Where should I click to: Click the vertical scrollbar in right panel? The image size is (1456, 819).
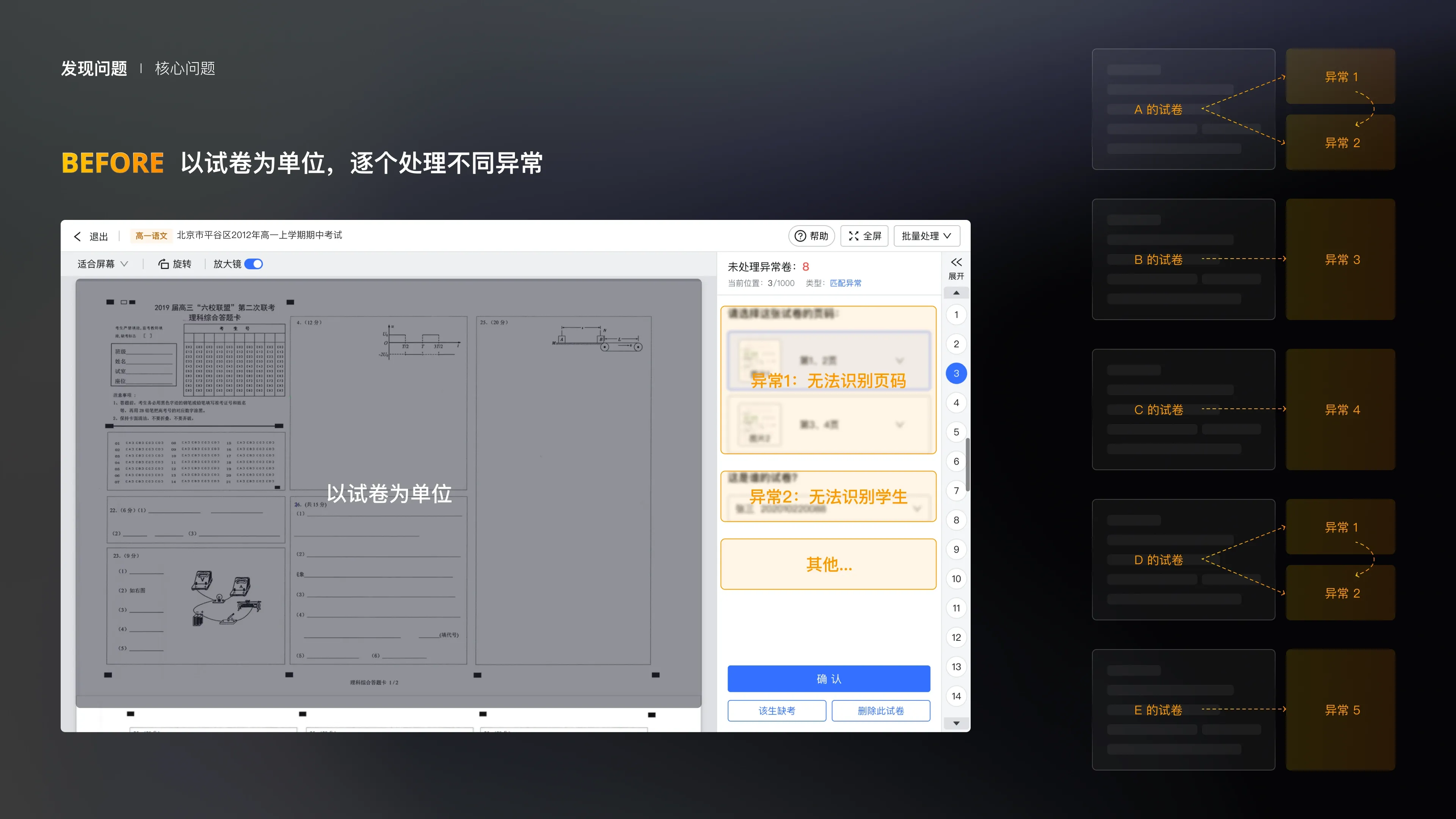(x=968, y=464)
